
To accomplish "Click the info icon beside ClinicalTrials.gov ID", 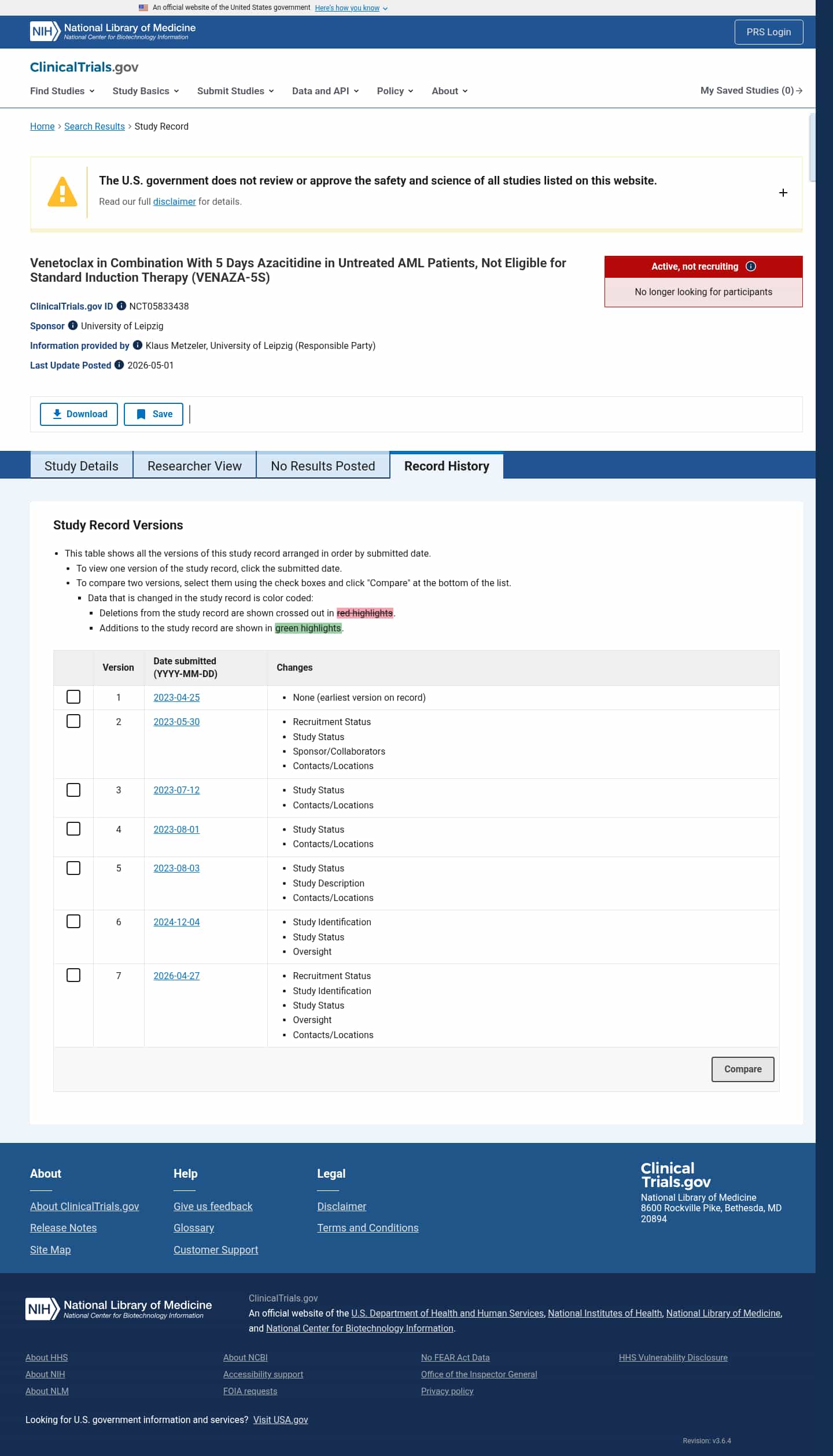I will (121, 306).
